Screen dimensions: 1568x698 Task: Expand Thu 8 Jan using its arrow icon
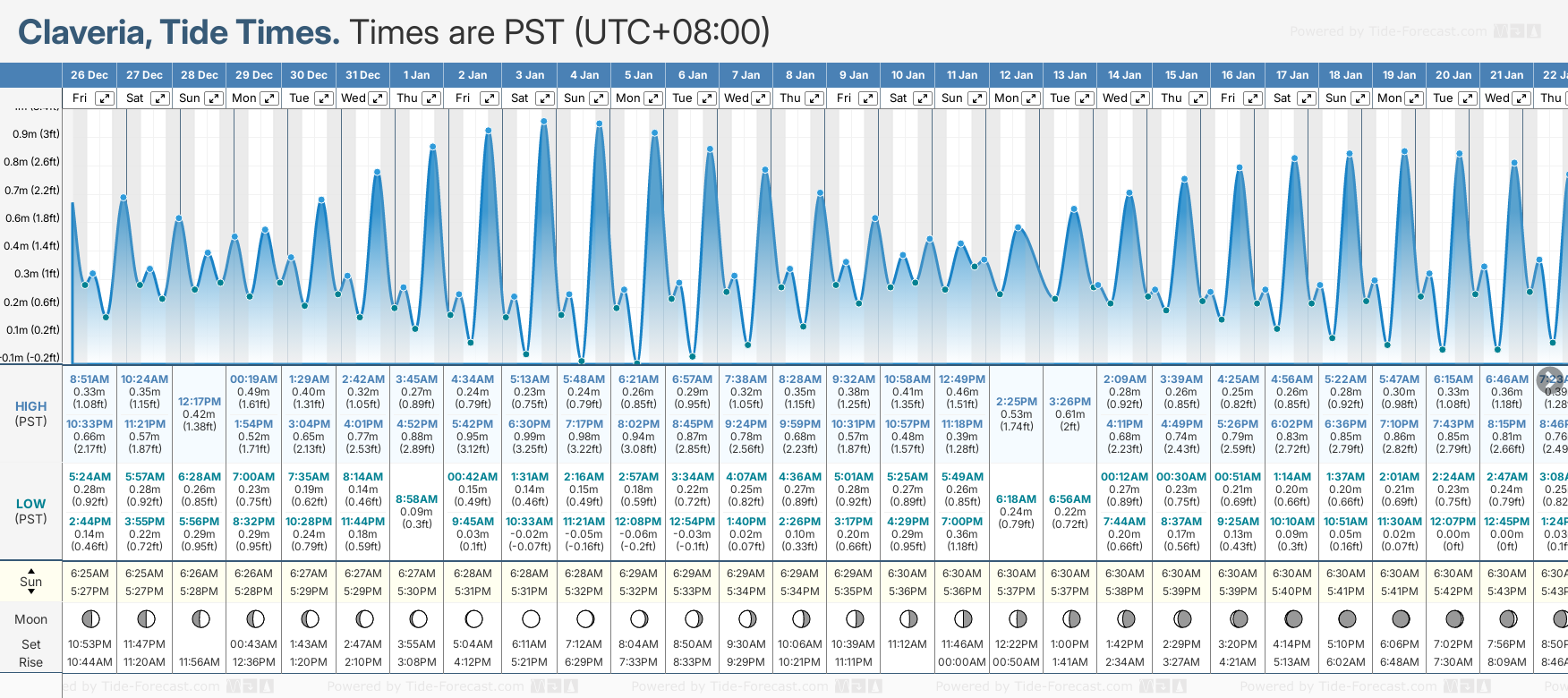click(x=814, y=98)
